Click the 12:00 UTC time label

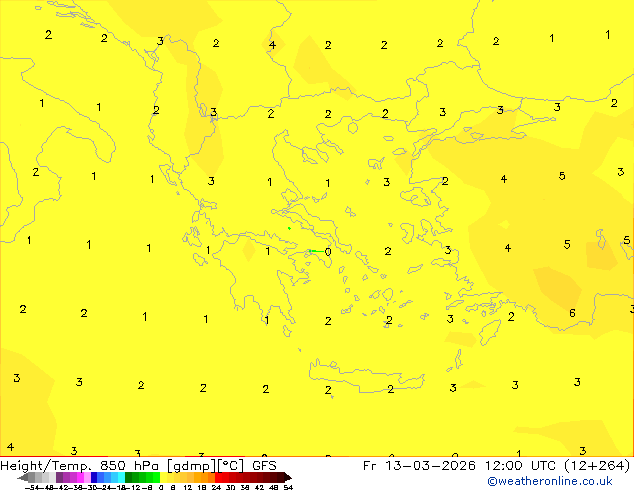517,465
